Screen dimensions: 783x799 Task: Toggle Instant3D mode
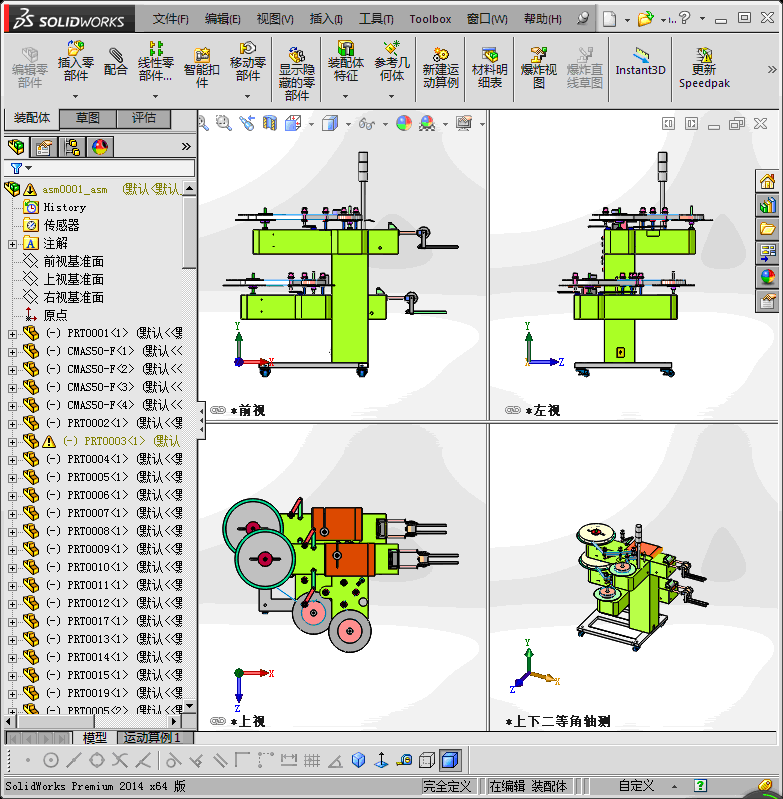[640, 62]
